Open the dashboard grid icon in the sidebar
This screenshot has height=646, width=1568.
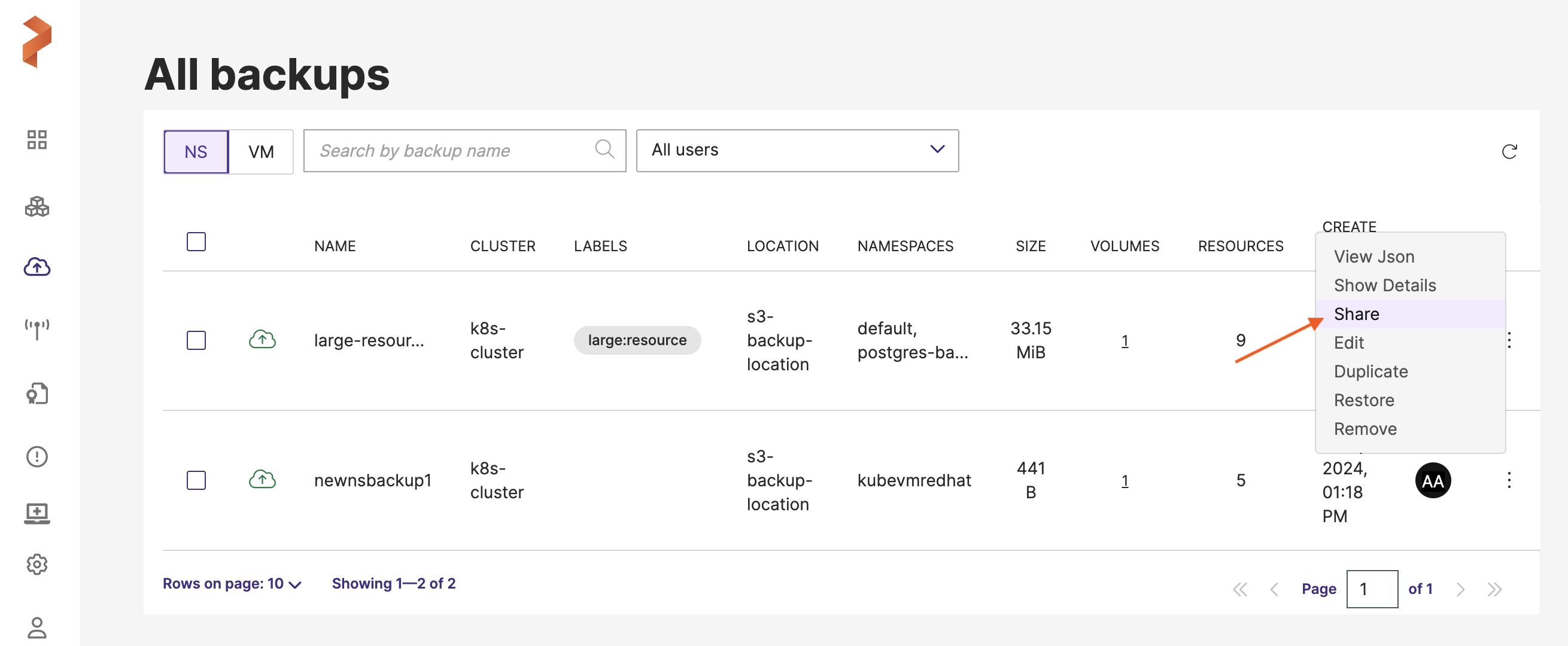[37, 140]
